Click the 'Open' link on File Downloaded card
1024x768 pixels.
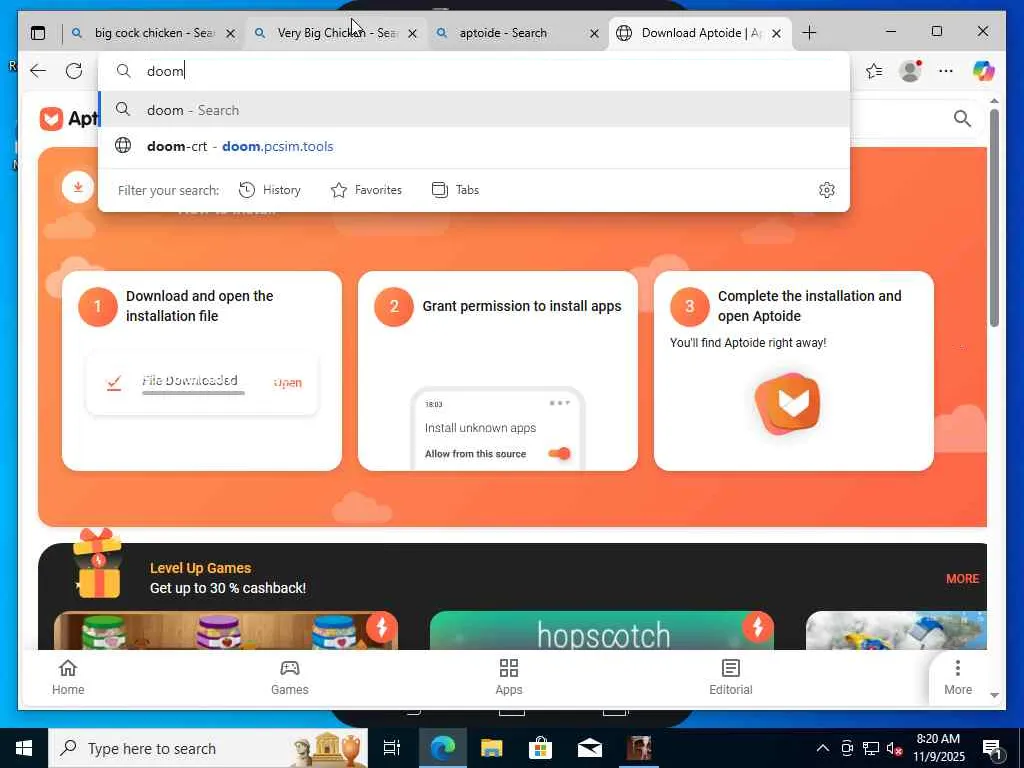[x=288, y=383]
